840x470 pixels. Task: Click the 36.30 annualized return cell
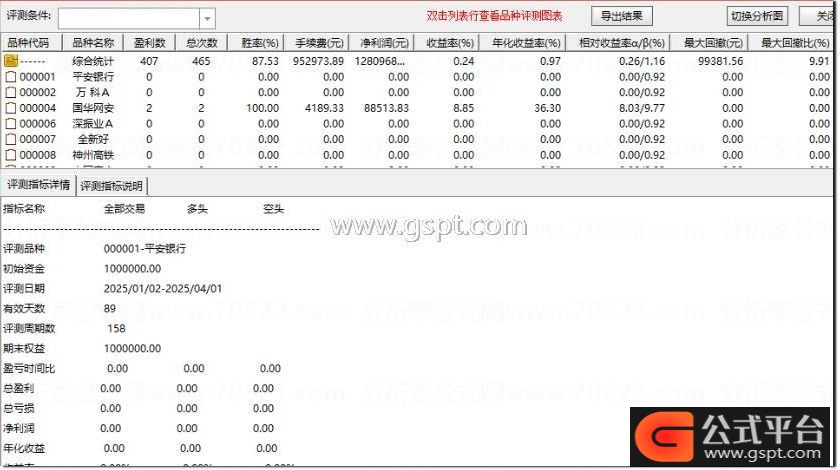click(x=548, y=108)
